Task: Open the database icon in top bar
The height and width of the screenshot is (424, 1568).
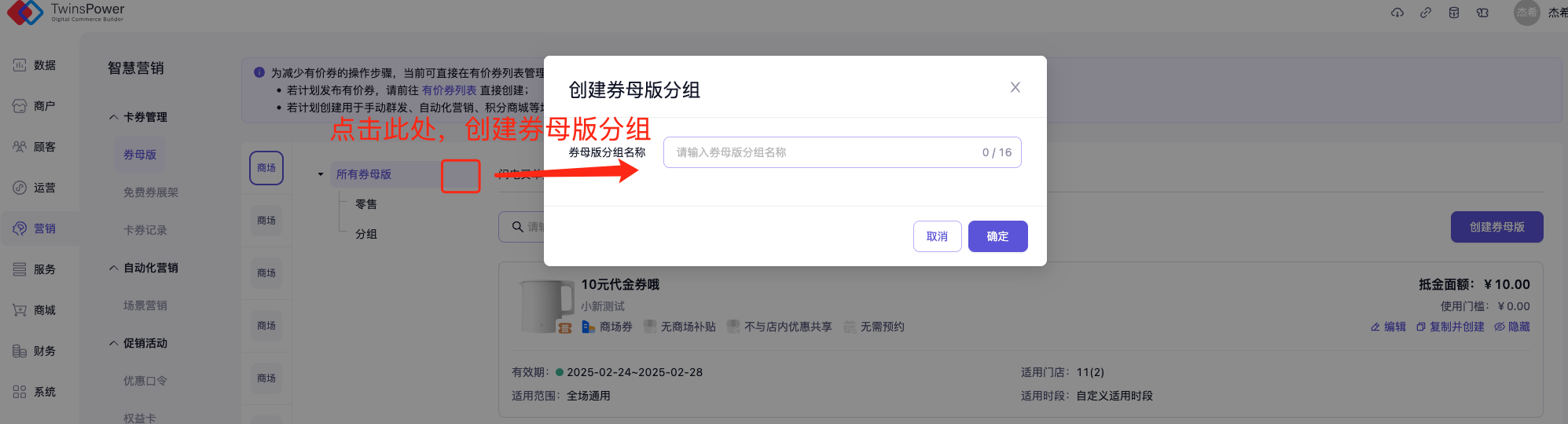Action: click(1453, 13)
